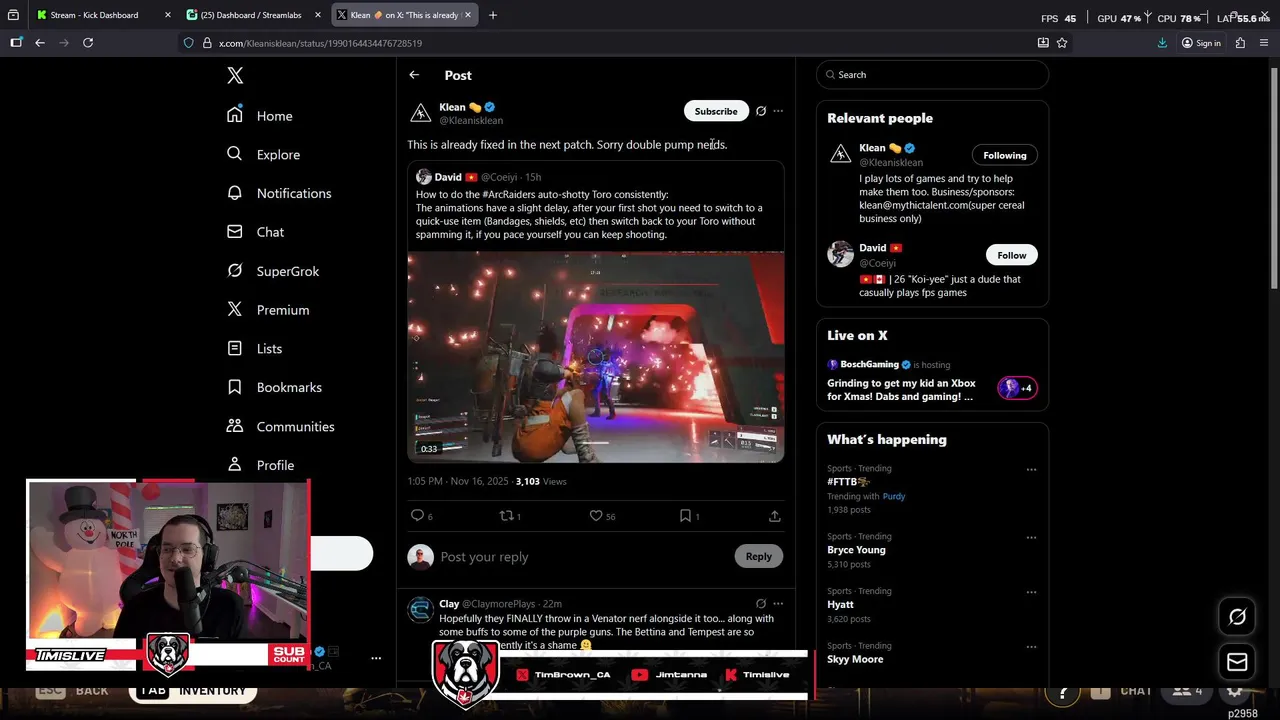The width and height of the screenshot is (1280, 720).
Task: Open the three-dot menu on Clay's reply
Action: click(778, 604)
